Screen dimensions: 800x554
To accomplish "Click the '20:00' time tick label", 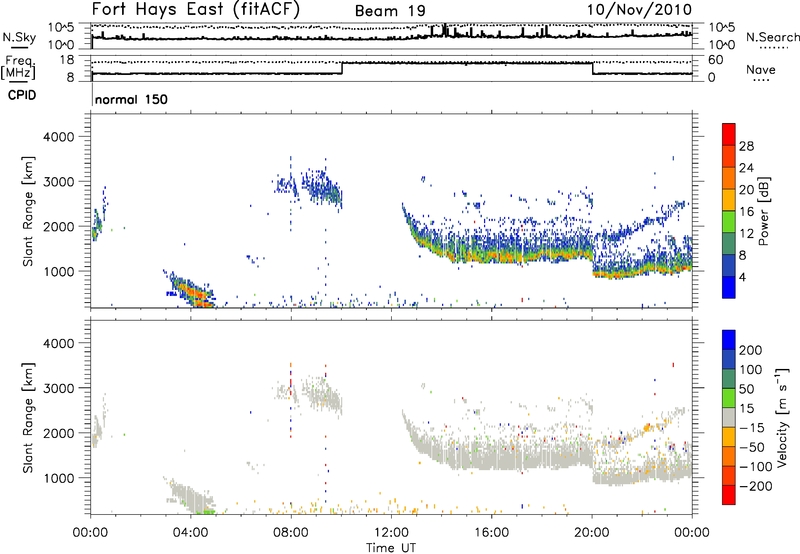I will 592,533.
